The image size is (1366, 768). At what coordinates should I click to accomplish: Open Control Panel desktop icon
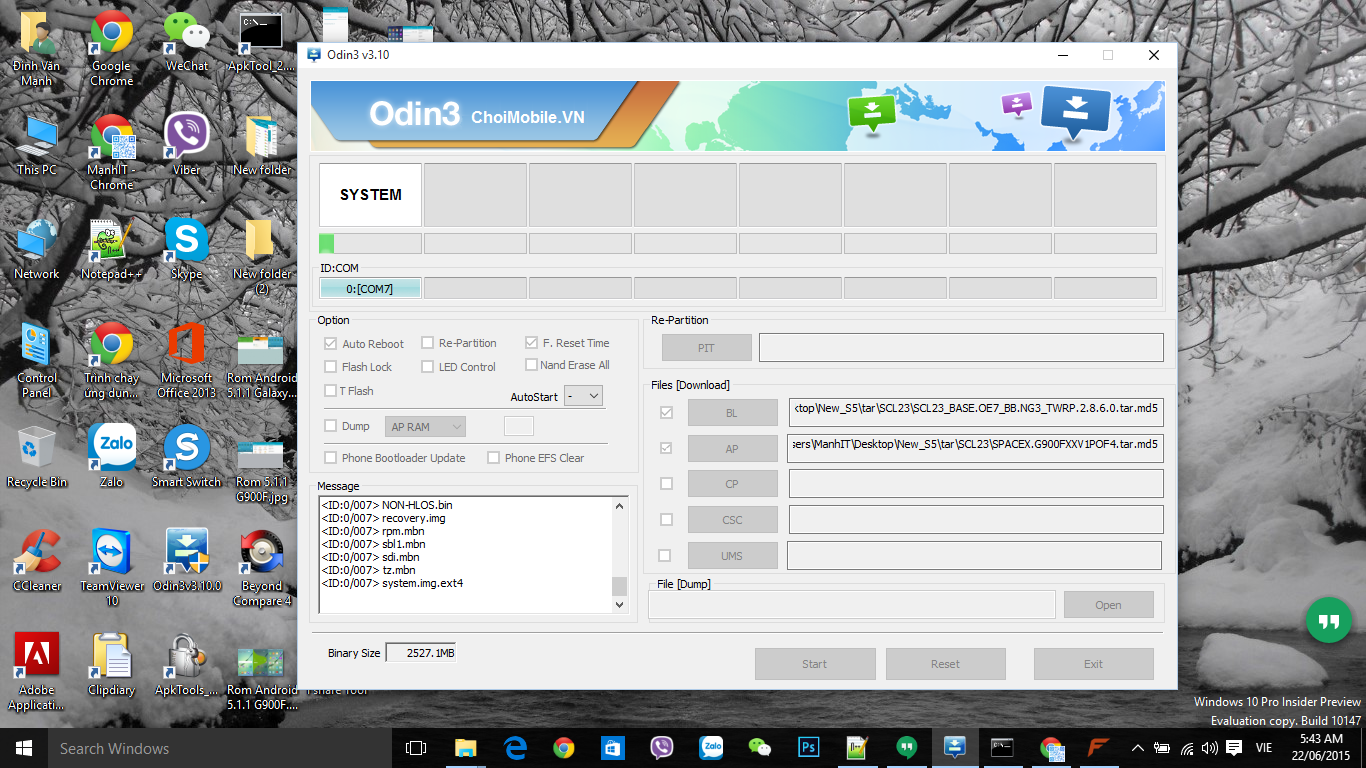pos(37,359)
